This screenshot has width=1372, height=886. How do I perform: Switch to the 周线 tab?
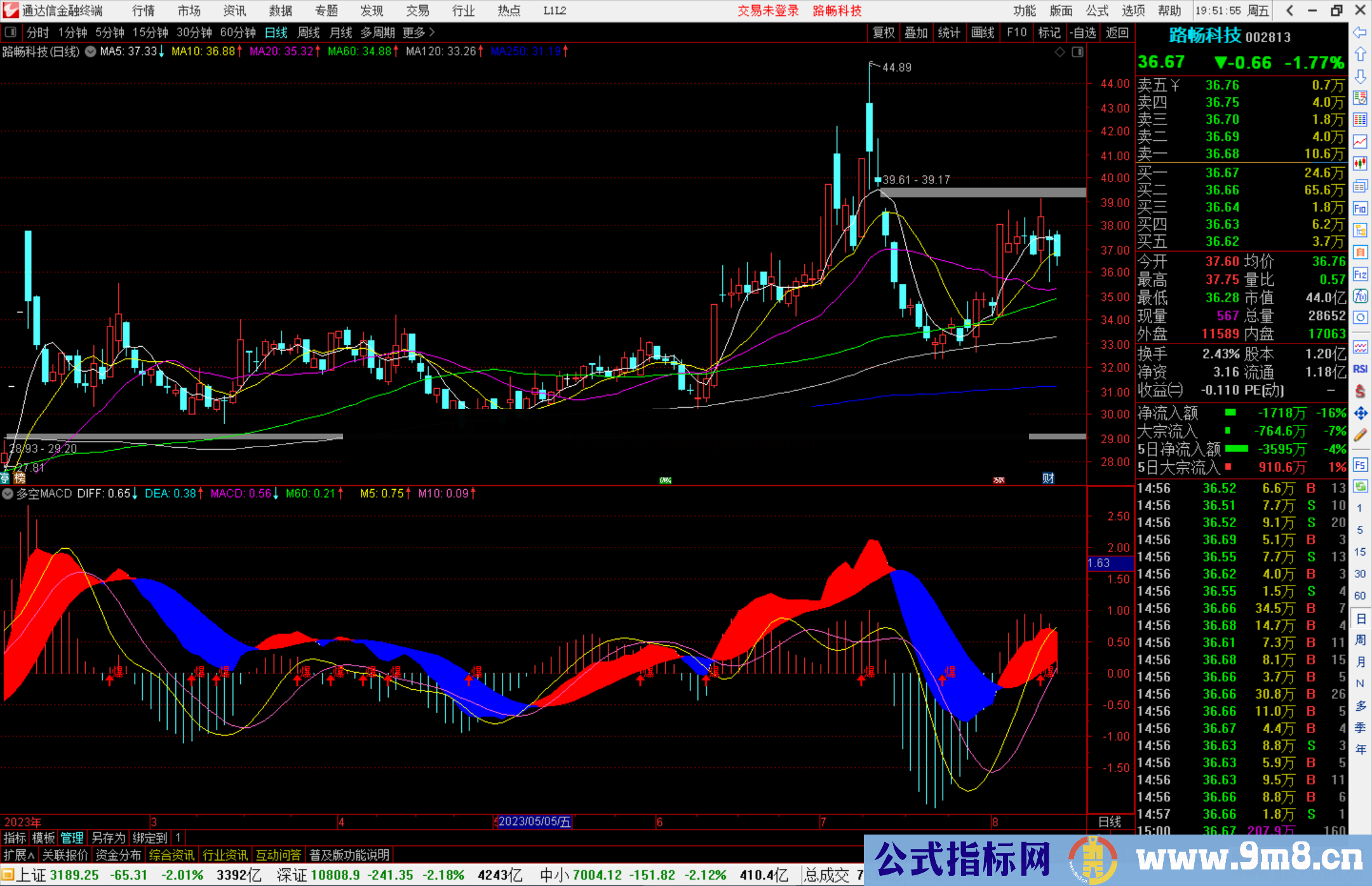click(308, 32)
